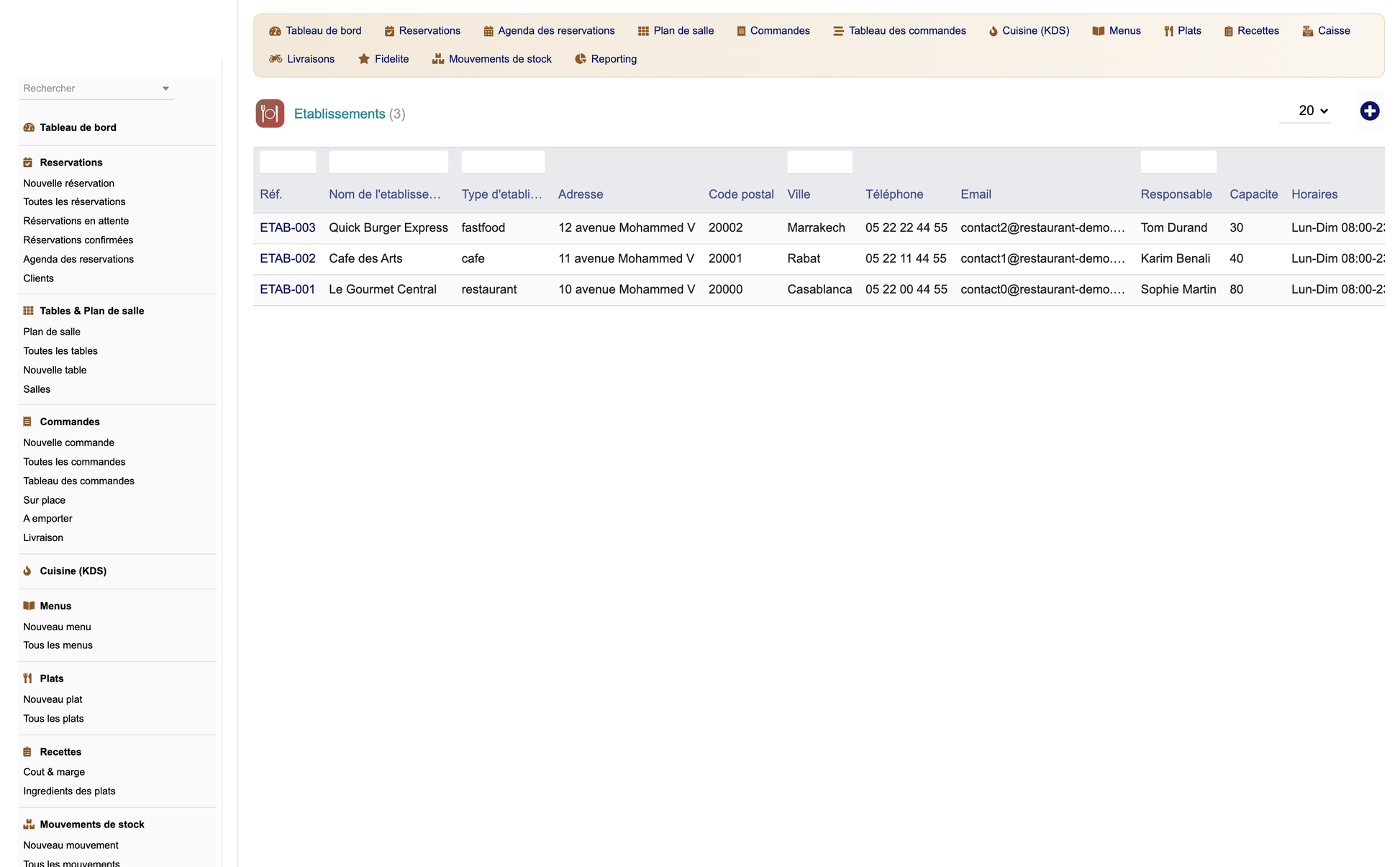Open the Rechercher dropdown arrow in sidebar
This screenshot has width=1400, height=867.
click(x=165, y=88)
